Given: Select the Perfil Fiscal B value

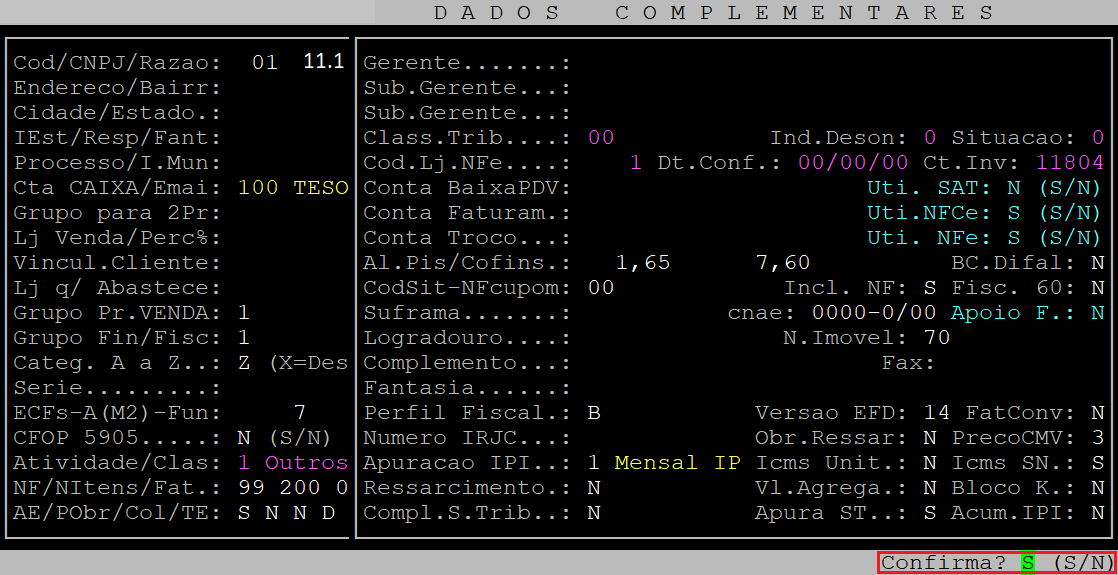Looking at the screenshot, I should 594,413.
